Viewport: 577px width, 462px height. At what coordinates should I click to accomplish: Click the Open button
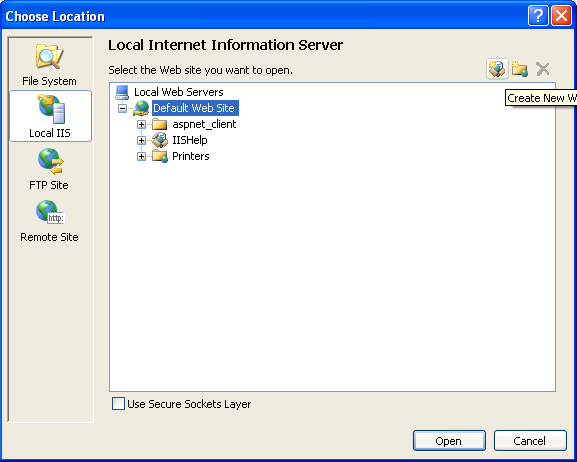point(449,441)
